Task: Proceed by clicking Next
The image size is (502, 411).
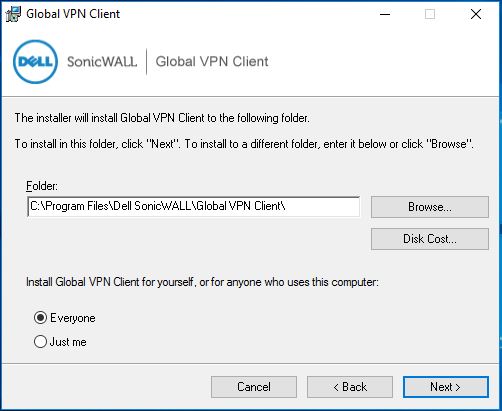Action: [x=446, y=387]
